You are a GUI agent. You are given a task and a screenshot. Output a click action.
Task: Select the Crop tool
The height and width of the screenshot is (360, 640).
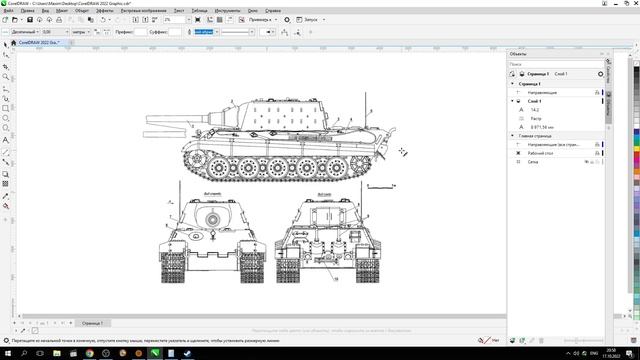(6, 66)
